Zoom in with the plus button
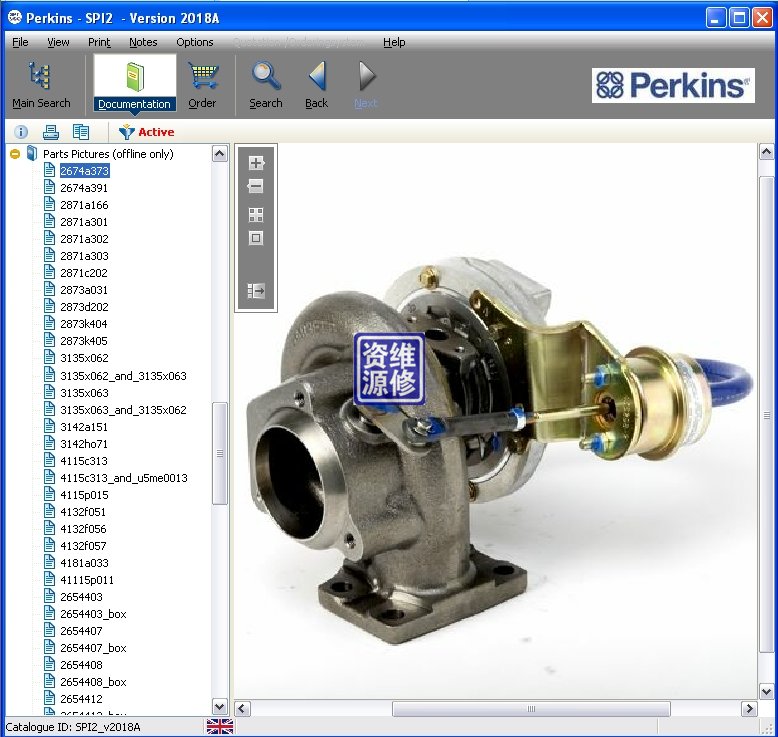 [256, 163]
